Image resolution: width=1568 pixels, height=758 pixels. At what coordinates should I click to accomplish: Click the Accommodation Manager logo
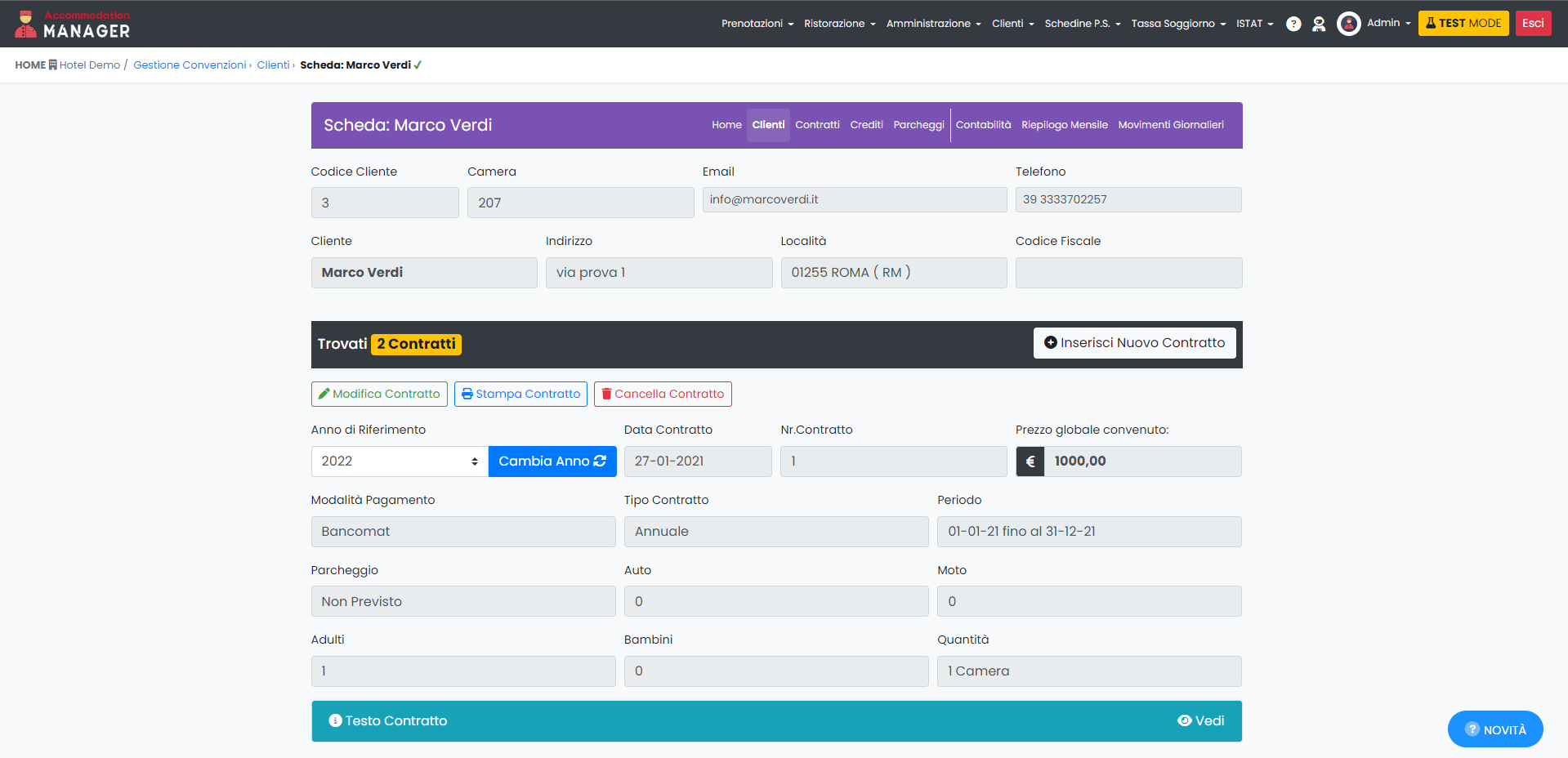point(73,25)
